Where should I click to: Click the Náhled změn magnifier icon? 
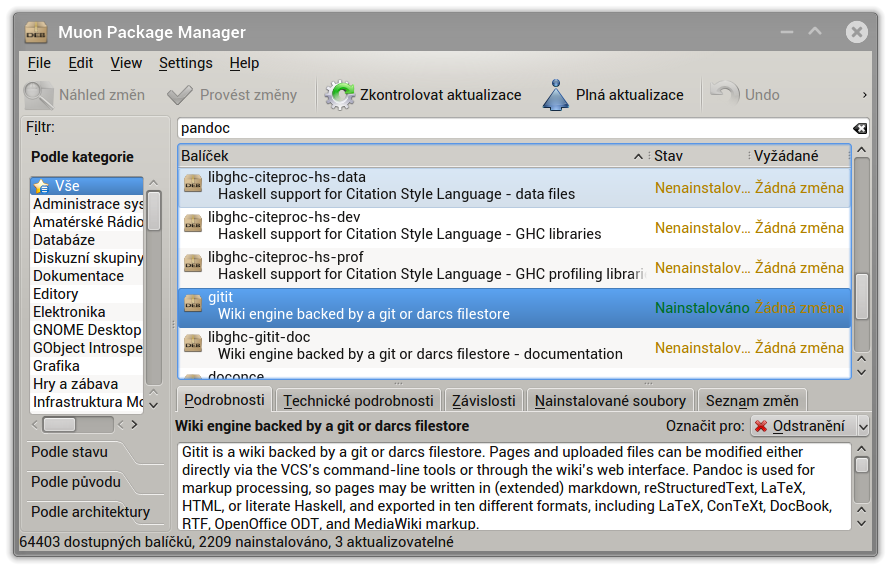coord(39,95)
